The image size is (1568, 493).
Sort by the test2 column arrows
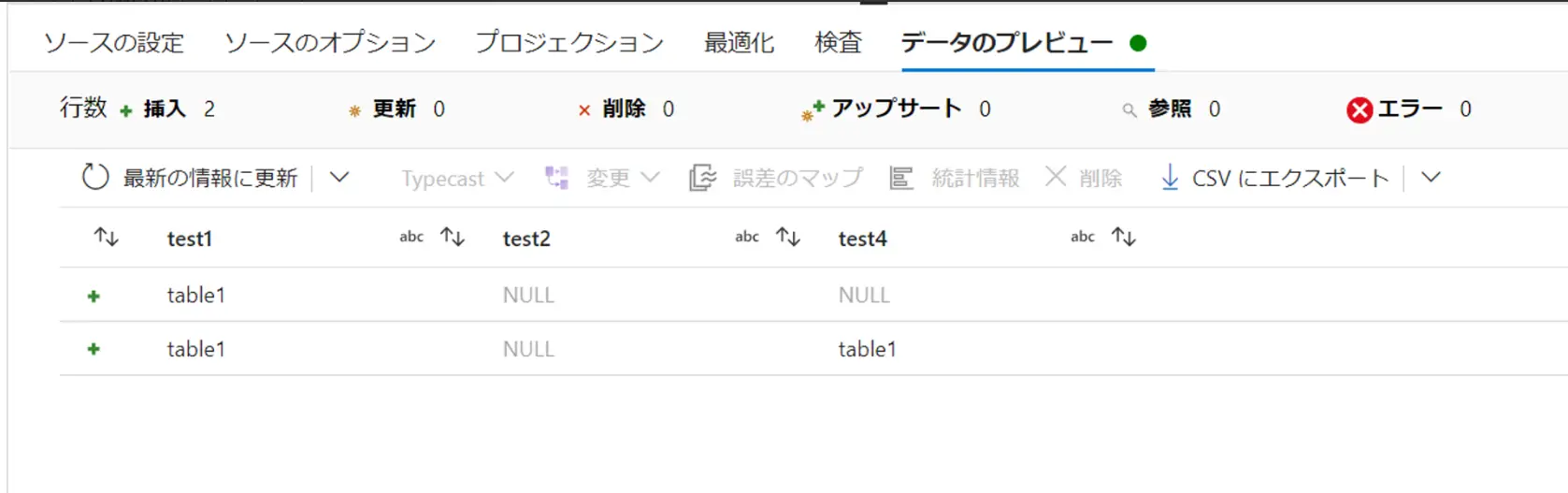(788, 238)
